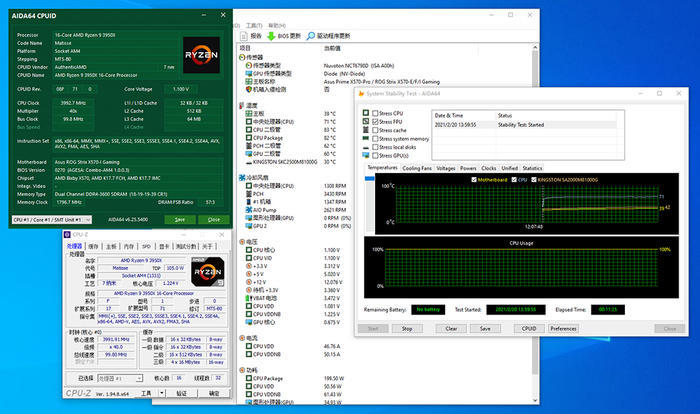Enable the Stress local disks checkbox
The height and width of the screenshot is (414, 700).
pyautogui.click(x=375, y=147)
